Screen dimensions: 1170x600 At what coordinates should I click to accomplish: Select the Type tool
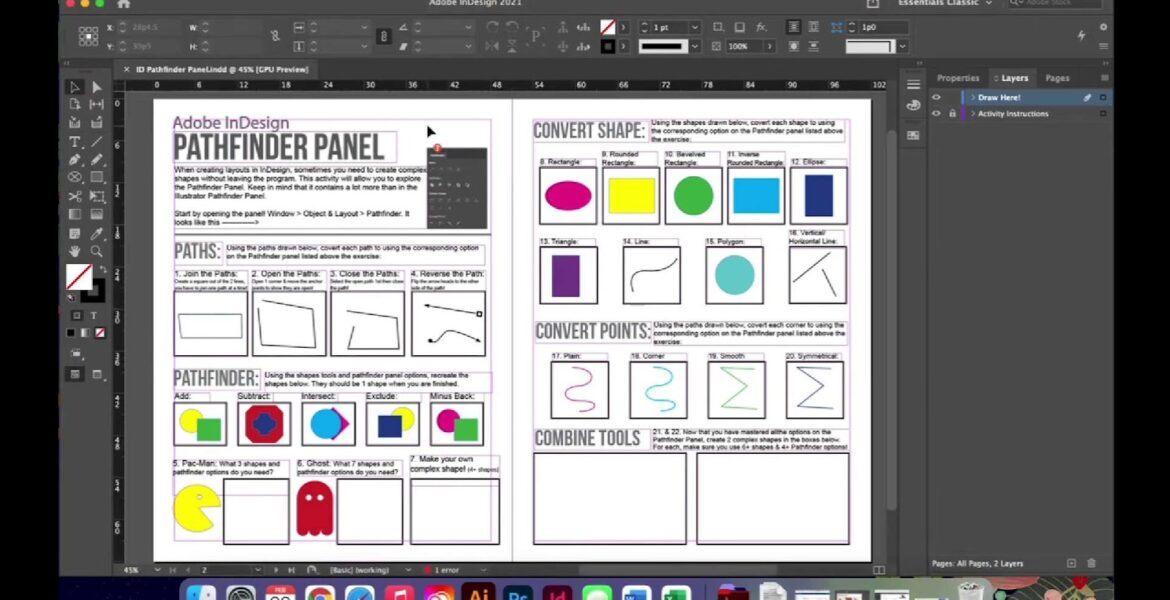(75, 142)
